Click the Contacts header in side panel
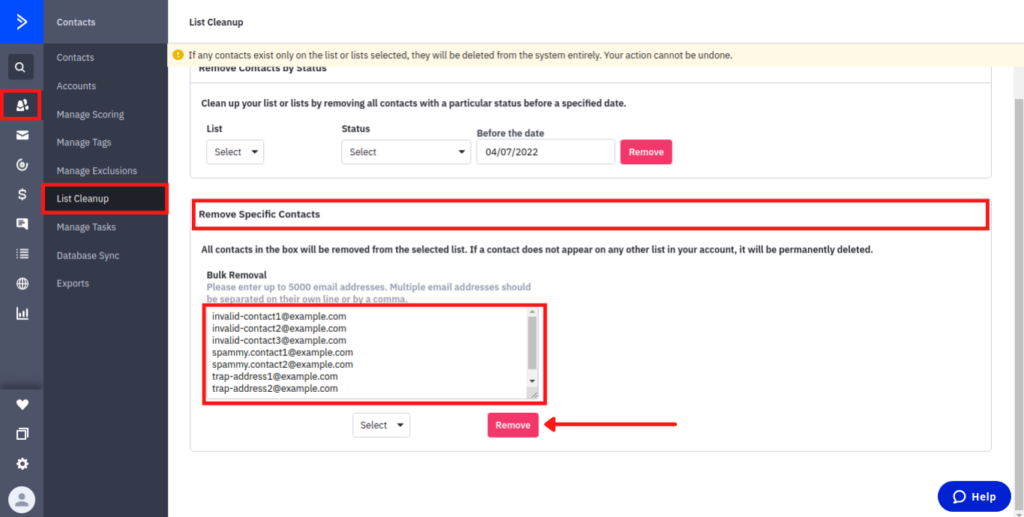The height and width of the screenshot is (517, 1024). coord(76,22)
